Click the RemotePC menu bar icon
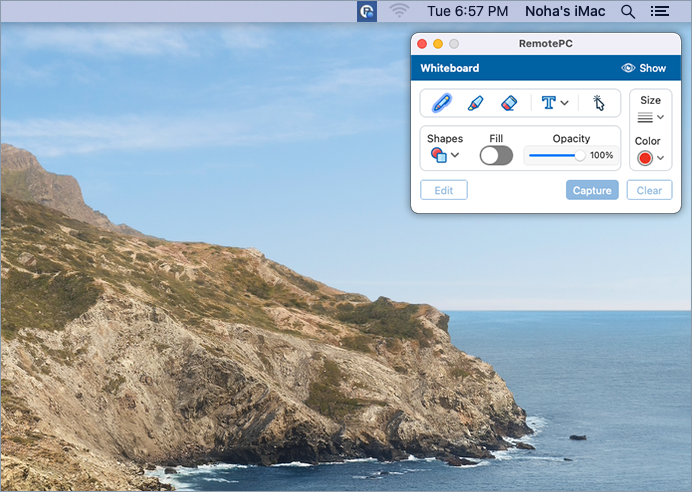 pos(367,12)
